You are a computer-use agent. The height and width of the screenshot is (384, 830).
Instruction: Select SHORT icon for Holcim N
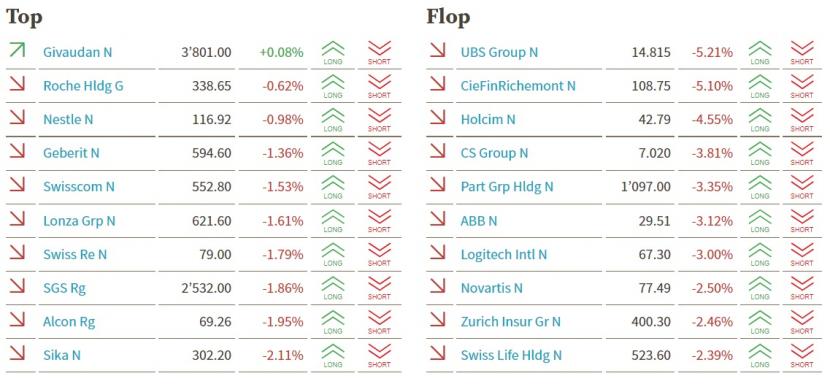(802, 120)
